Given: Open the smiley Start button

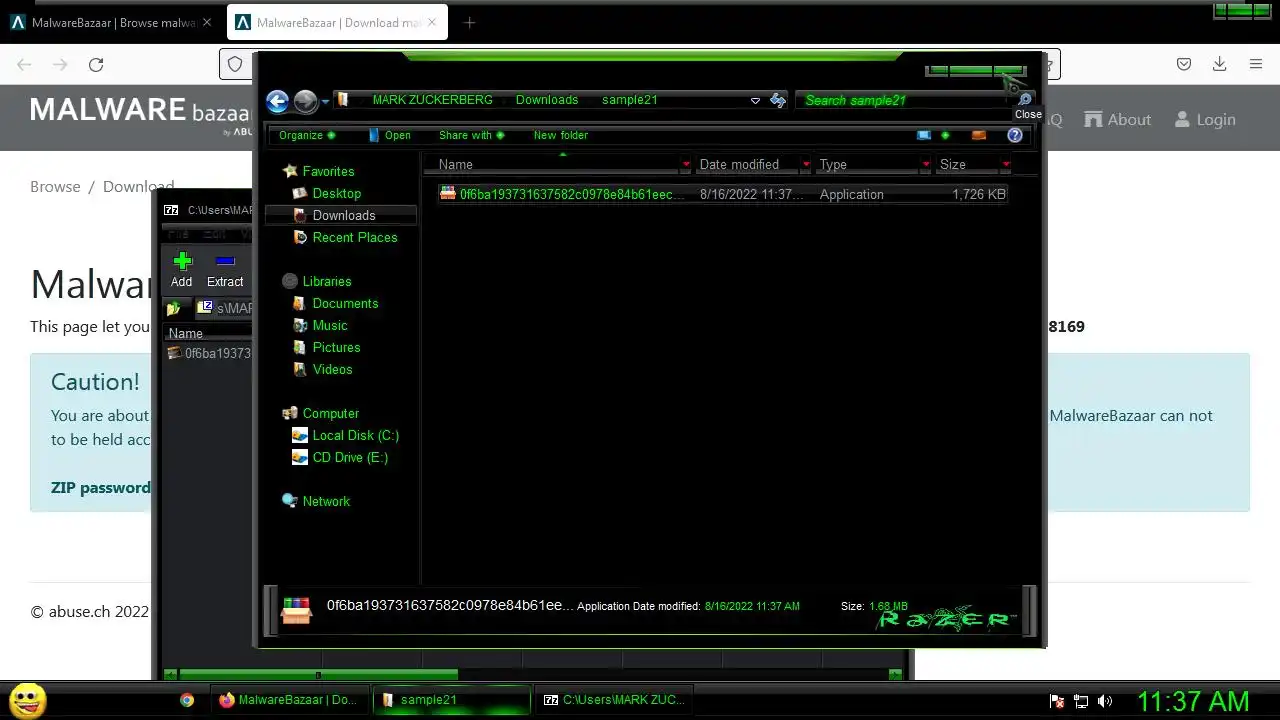Looking at the screenshot, I should click(x=28, y=700).
